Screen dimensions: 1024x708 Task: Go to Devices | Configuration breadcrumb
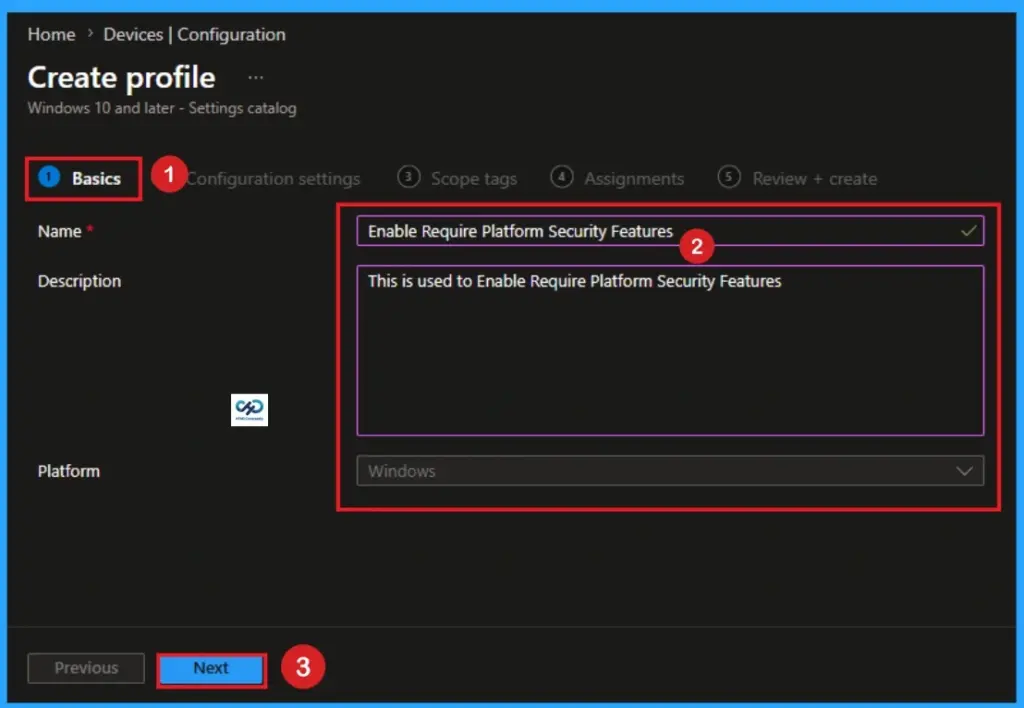[194, 34]
